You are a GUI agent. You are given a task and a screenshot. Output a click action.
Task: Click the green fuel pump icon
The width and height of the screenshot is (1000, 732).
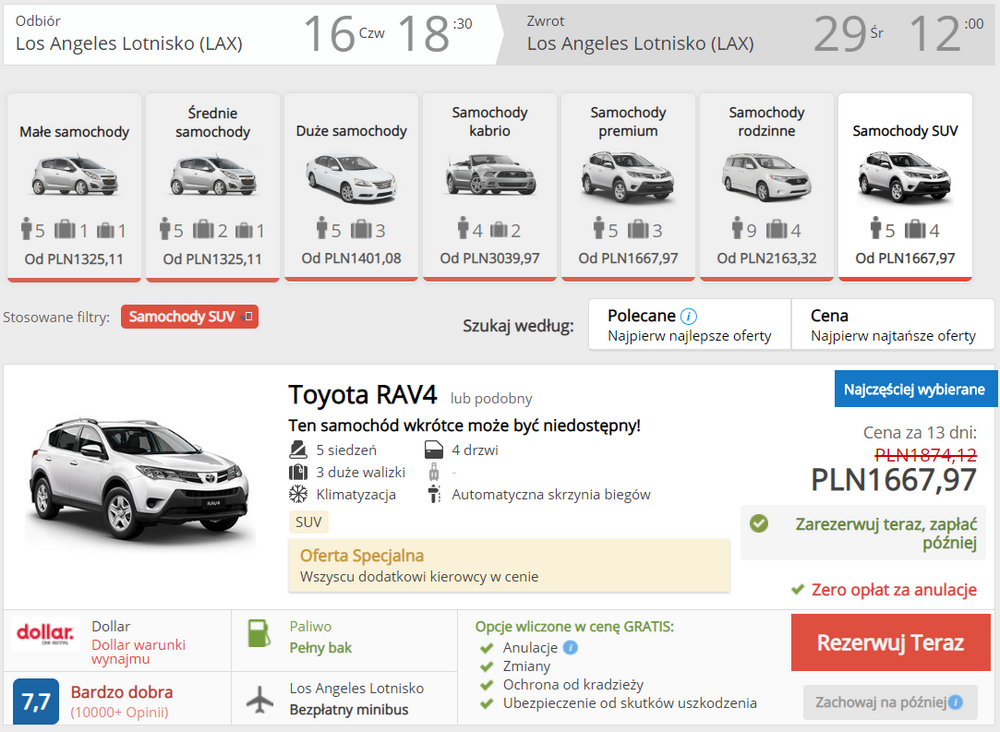tap(259, 634)
